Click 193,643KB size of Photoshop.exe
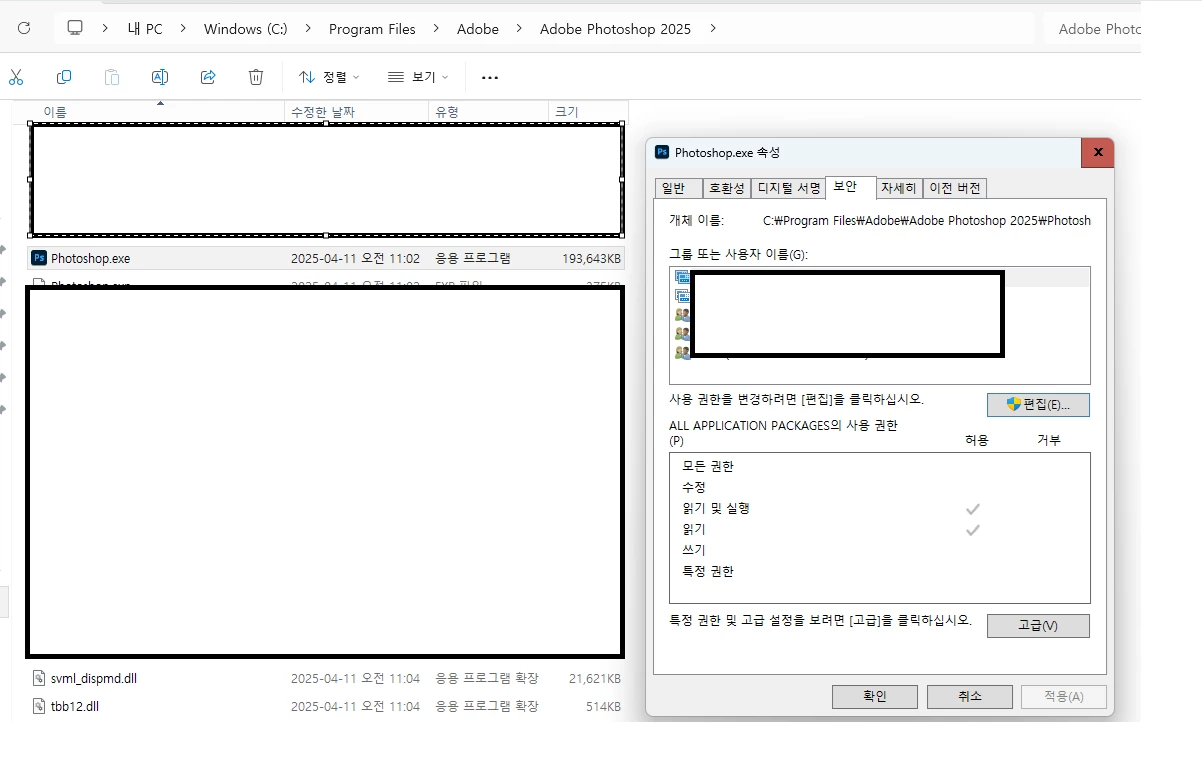Viewport: 1202px width, 767px height. (591, 258)
